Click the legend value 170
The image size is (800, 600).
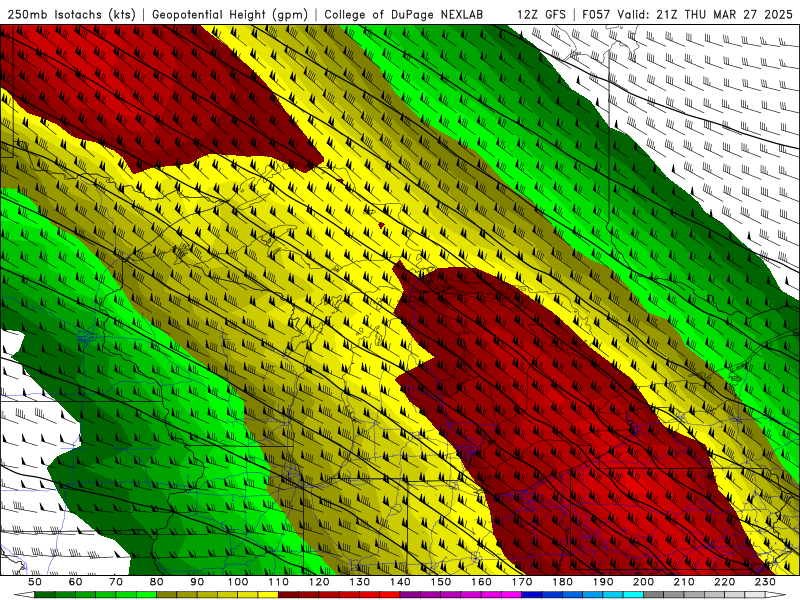pyautogui.click(x=522, y=582)
